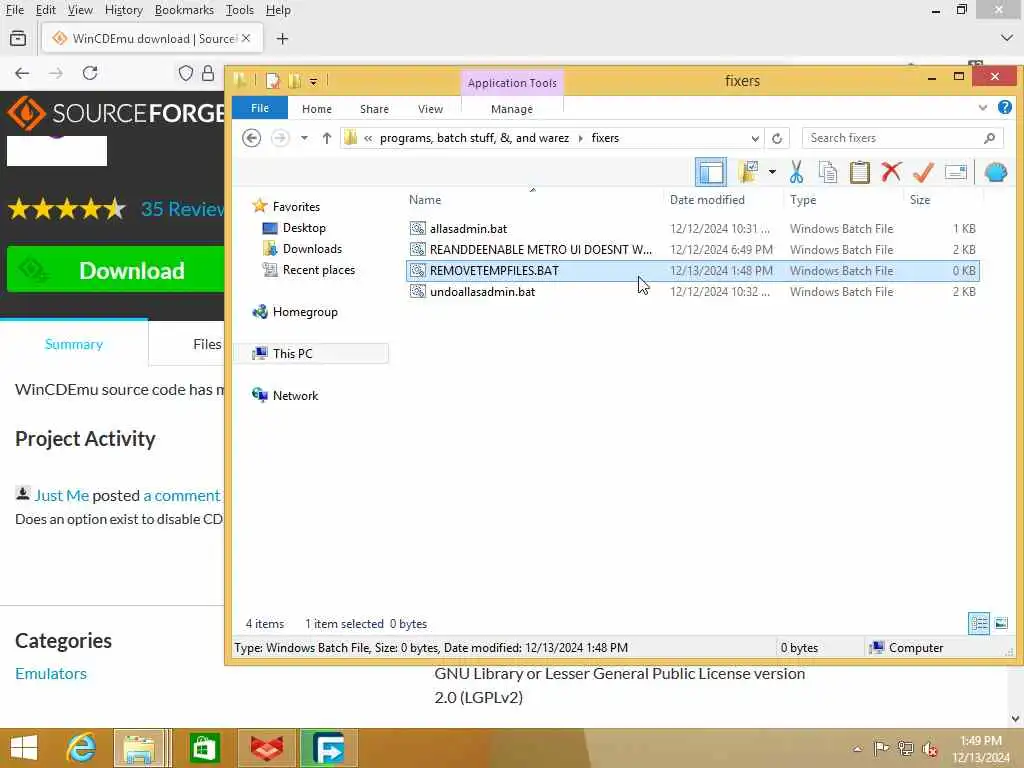Screen dimensions: 1024x768
Task: Open the Customize Quick Access Toolbar dropdown
Action: [313, 82]
